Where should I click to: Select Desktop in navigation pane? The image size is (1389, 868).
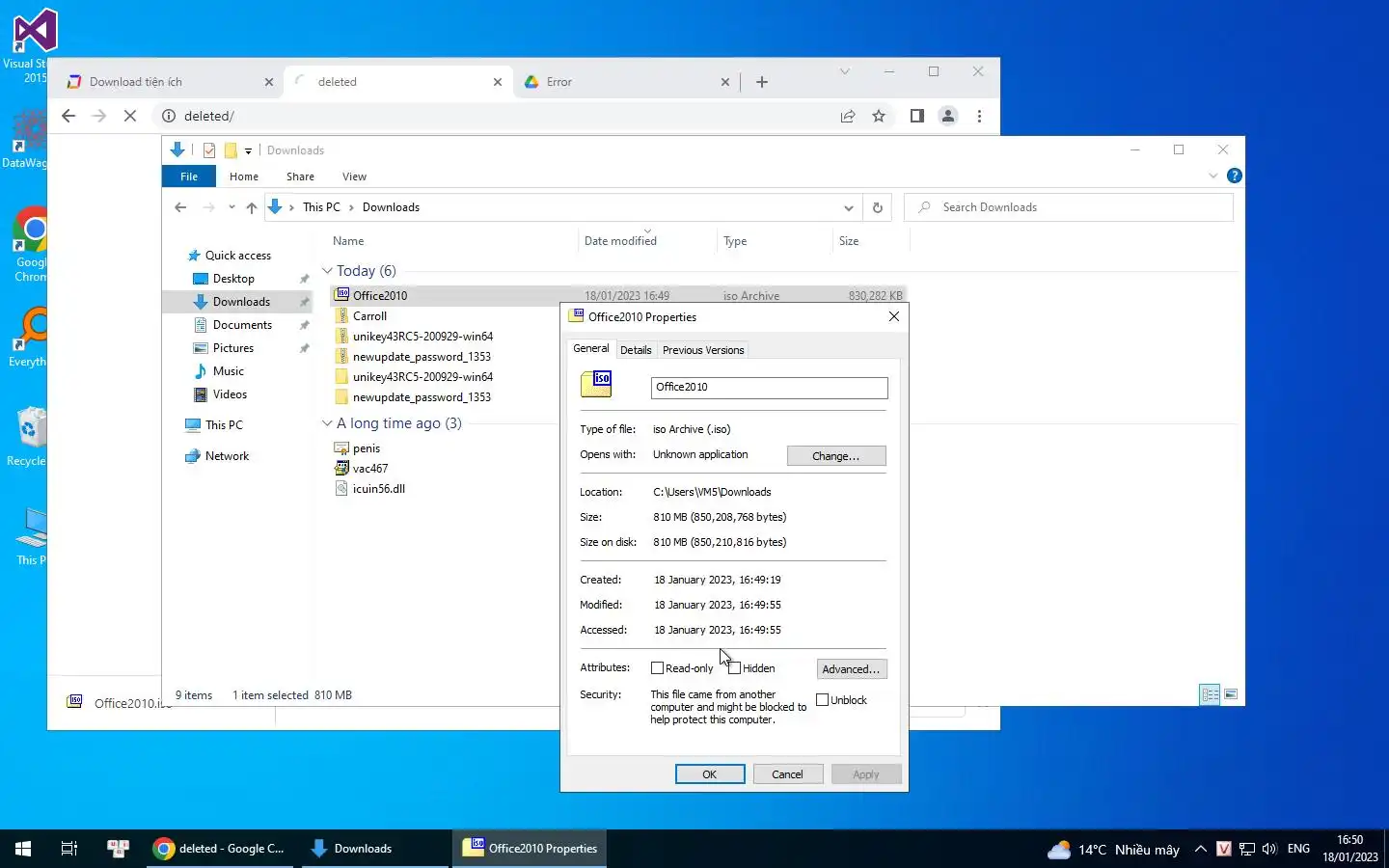coord(233,279)
